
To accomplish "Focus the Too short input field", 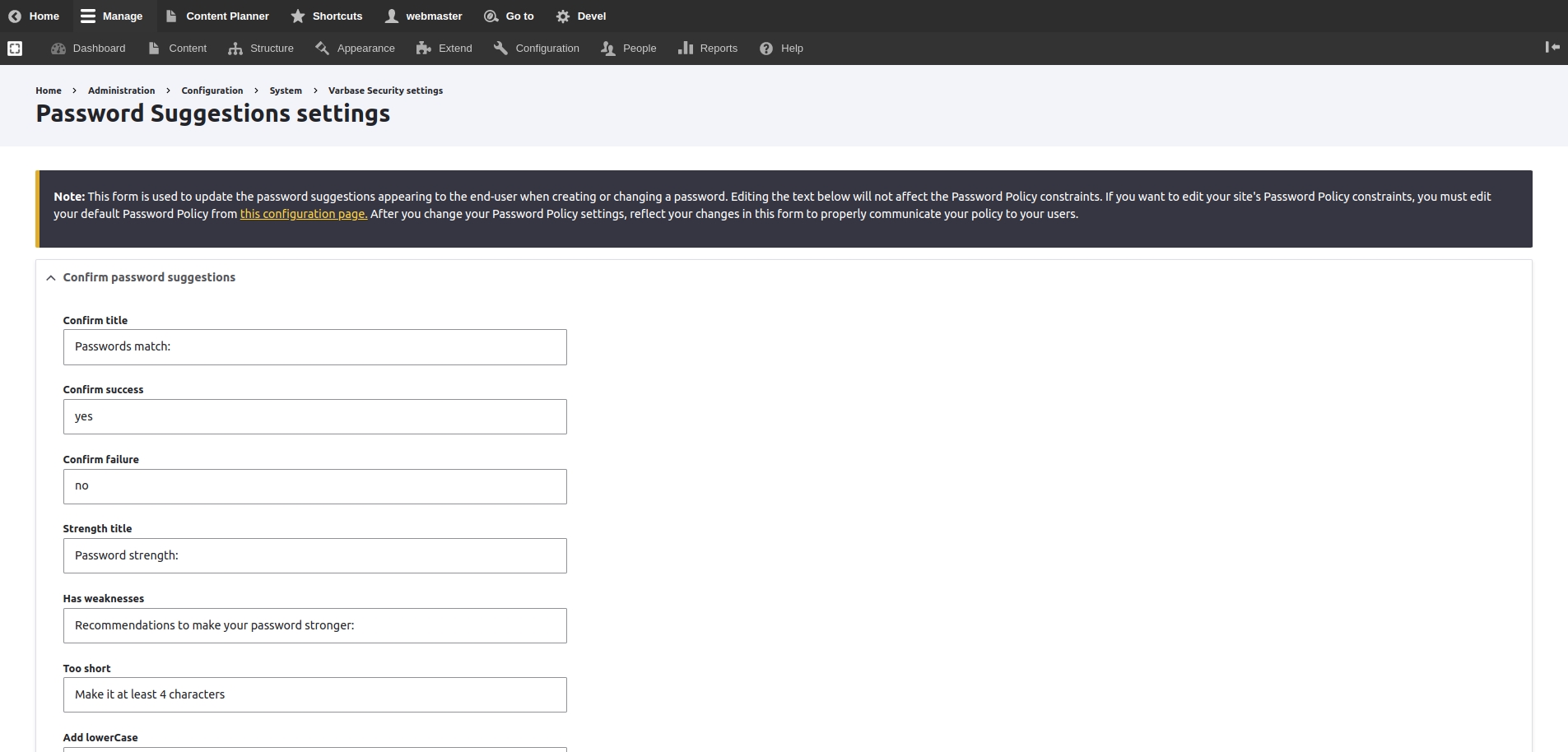I will click(314, 695).
